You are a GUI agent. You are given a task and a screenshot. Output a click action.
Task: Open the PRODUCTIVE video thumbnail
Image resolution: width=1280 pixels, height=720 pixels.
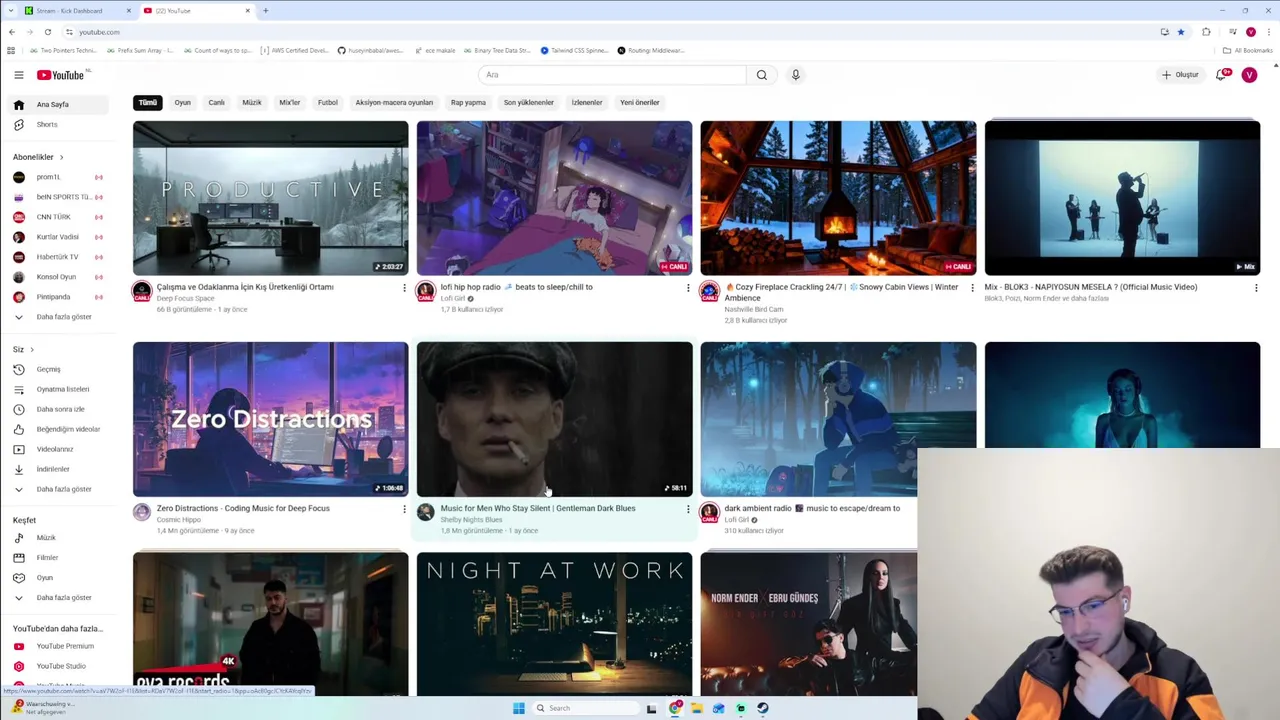point(270,198)
